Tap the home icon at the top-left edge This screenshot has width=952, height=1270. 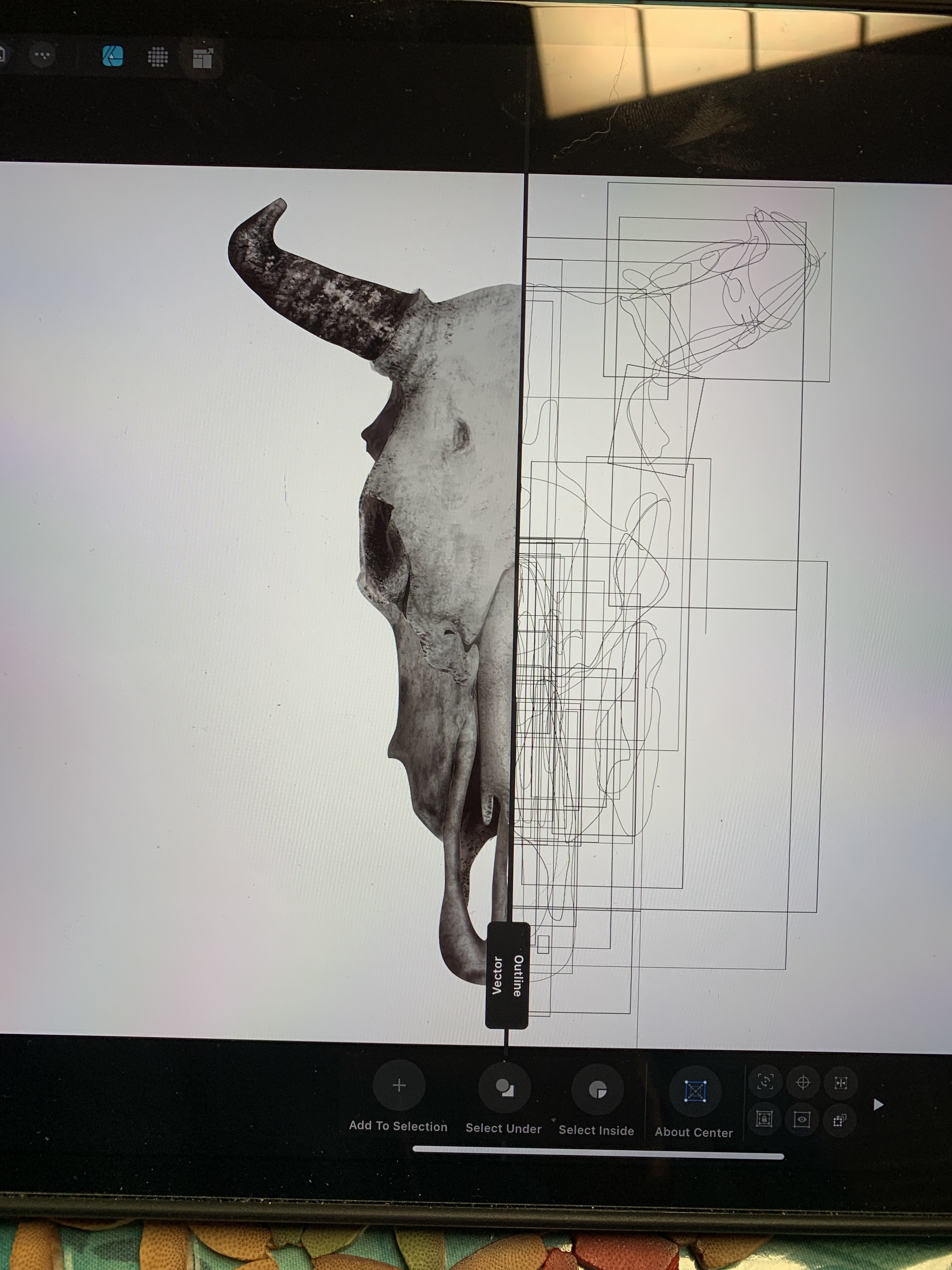2,54
